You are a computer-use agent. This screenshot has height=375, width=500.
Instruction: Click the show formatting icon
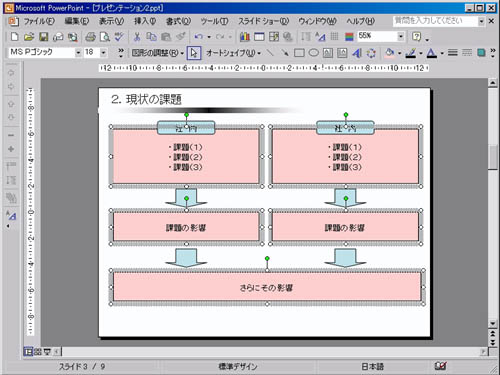pyautogui.click(x=320, y=37)
